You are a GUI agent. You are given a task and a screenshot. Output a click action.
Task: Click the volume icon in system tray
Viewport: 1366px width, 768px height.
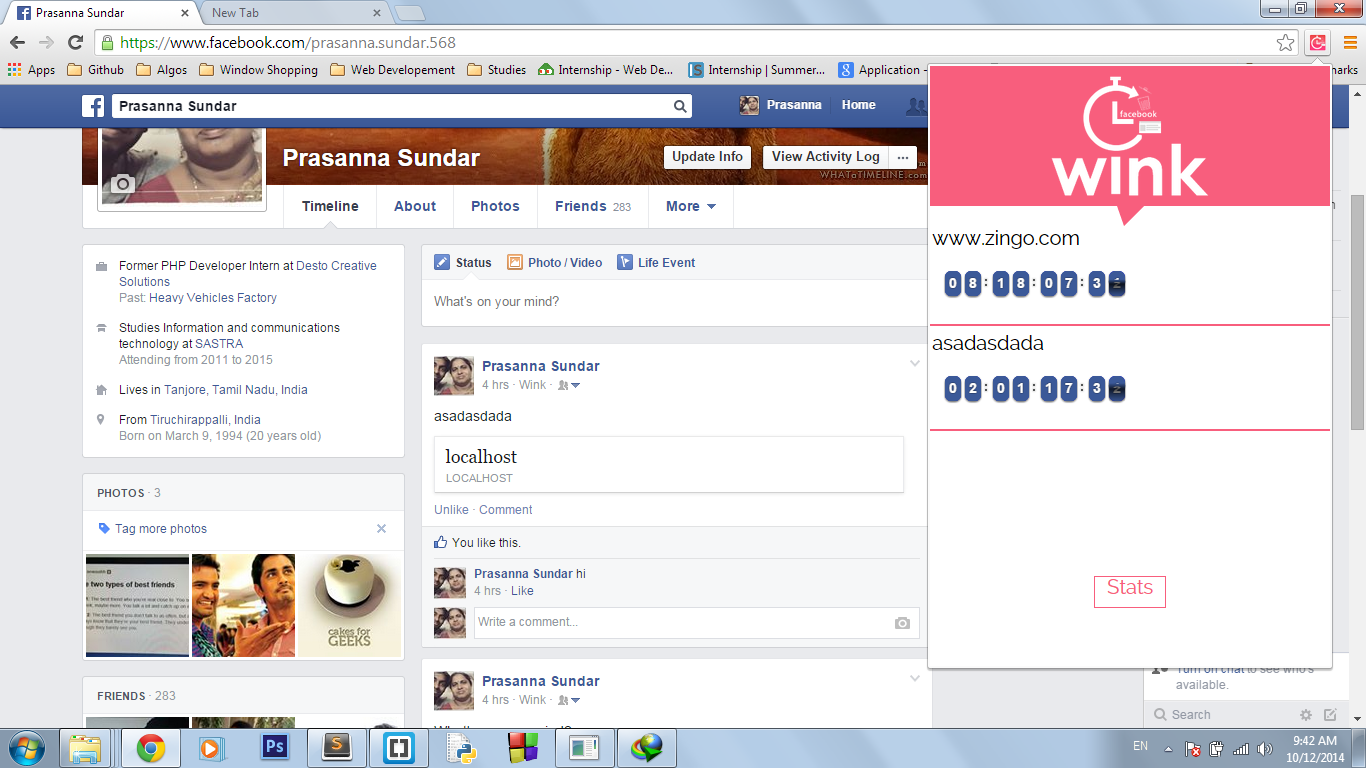(1265, 748)
